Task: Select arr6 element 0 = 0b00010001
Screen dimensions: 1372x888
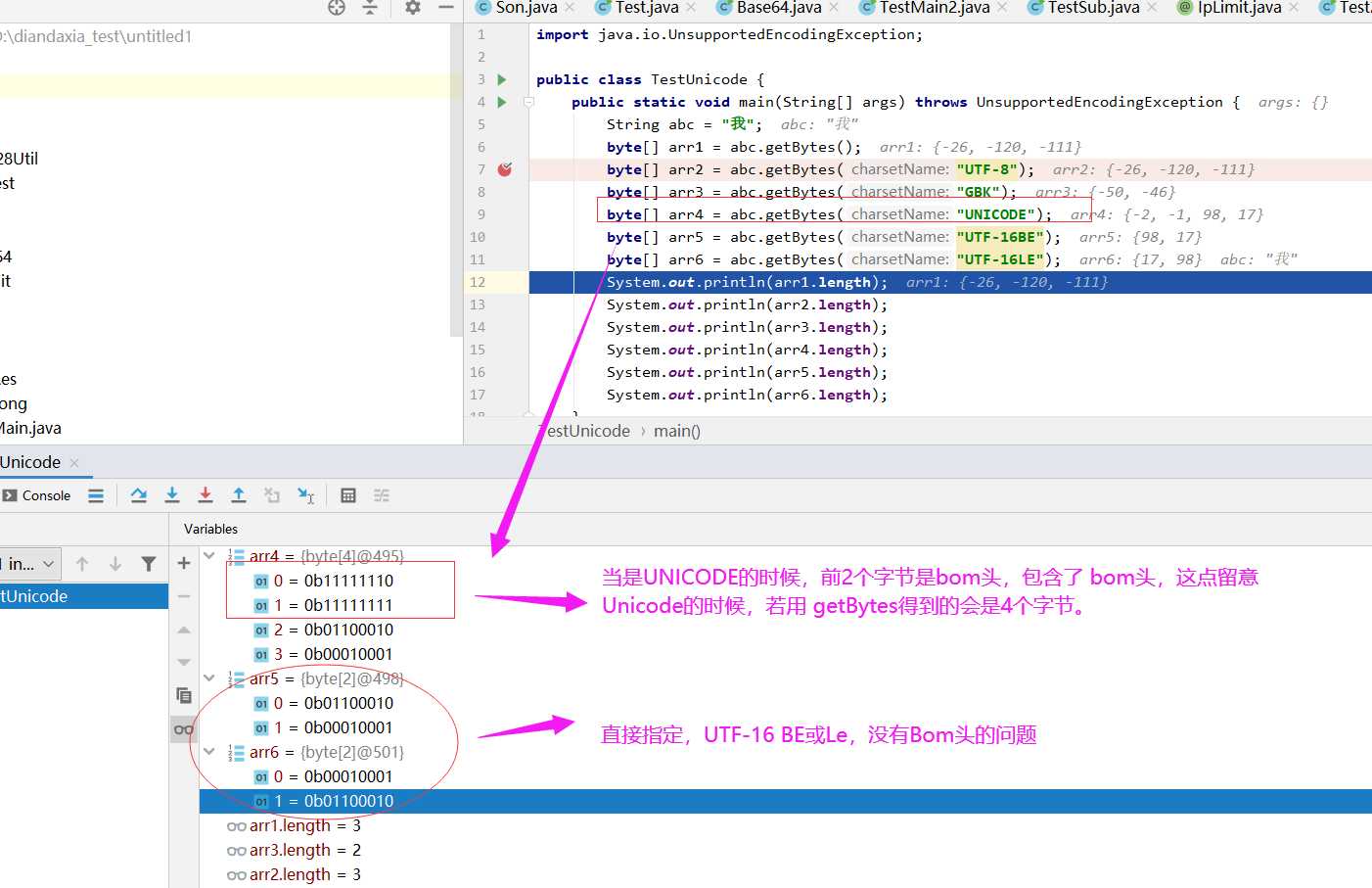Action: click(x=323, y=776)
